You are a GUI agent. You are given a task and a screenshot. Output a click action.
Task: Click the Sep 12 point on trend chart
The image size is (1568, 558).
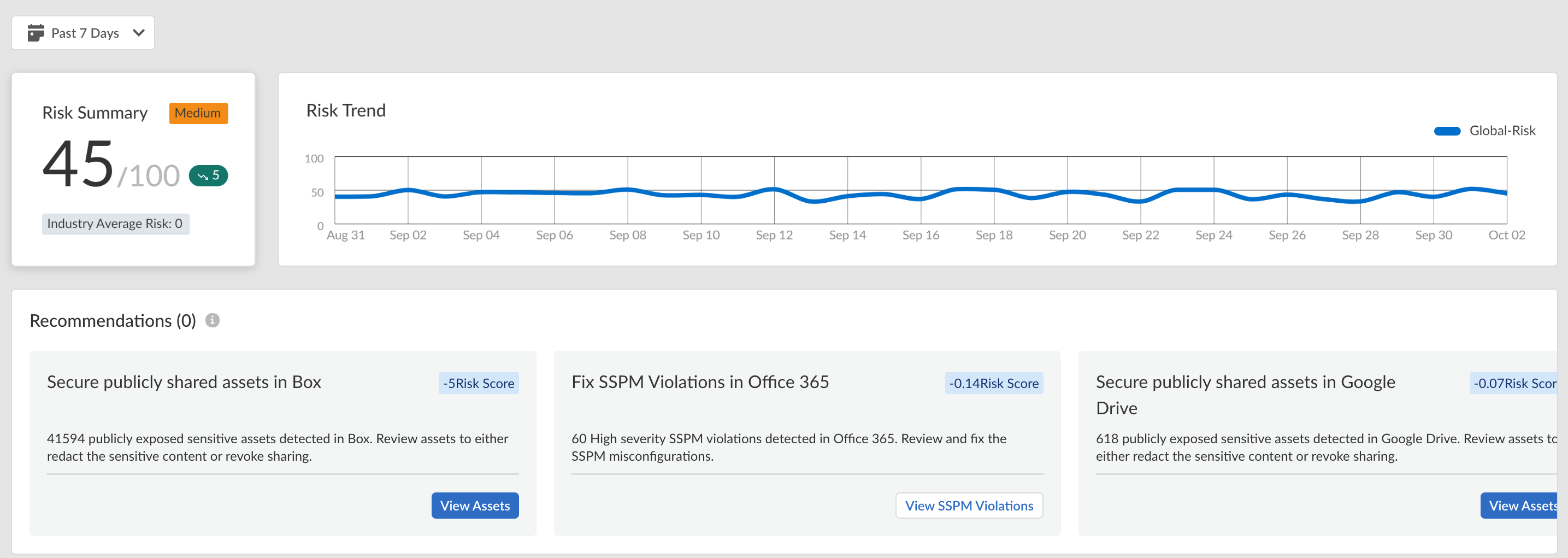pyautogui.click(x=774, y=190)
